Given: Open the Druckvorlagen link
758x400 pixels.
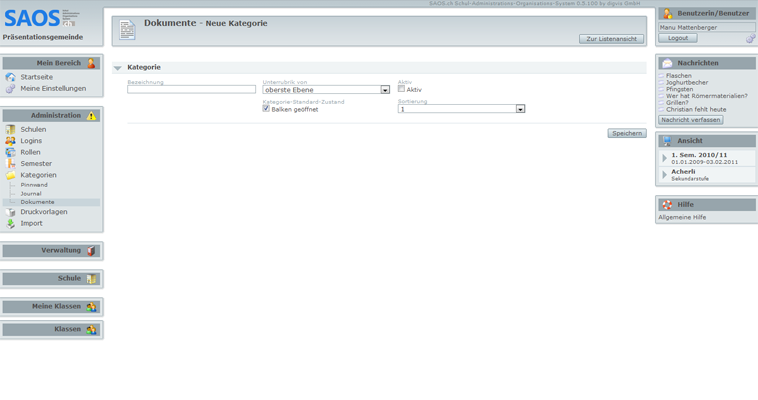Looking at the screenshot, I should (44, 212).
